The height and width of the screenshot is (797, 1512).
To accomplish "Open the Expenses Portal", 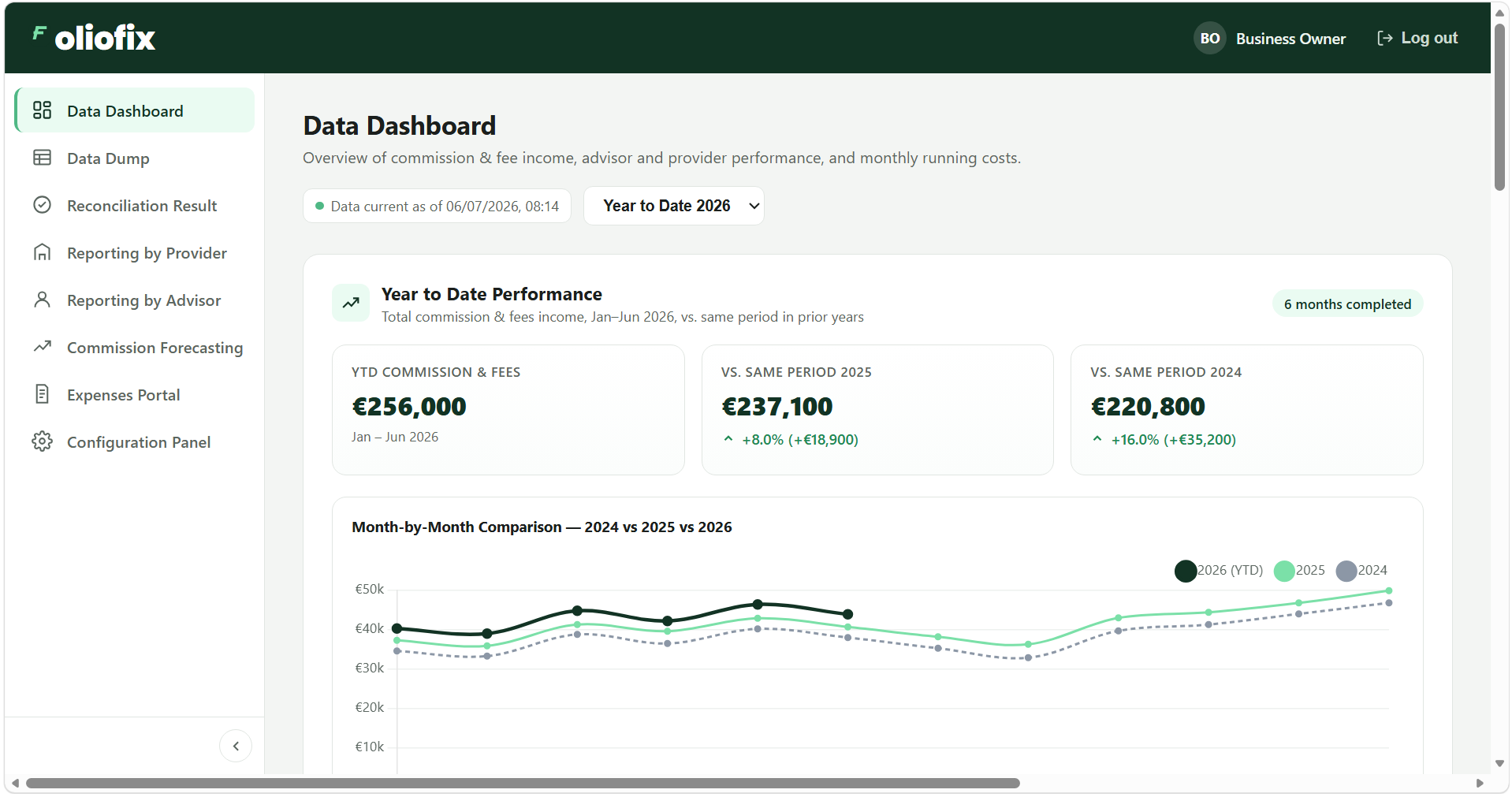I will [x=135, y=394].
